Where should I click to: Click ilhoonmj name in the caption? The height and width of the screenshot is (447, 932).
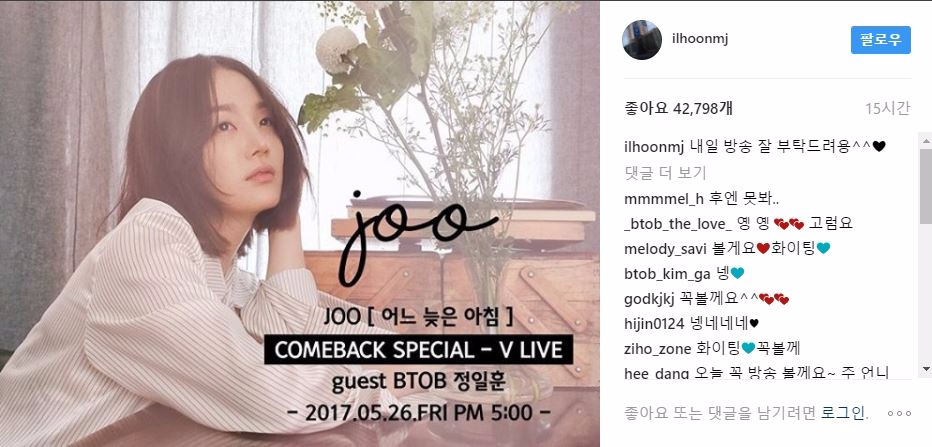(x=655, y=146)
